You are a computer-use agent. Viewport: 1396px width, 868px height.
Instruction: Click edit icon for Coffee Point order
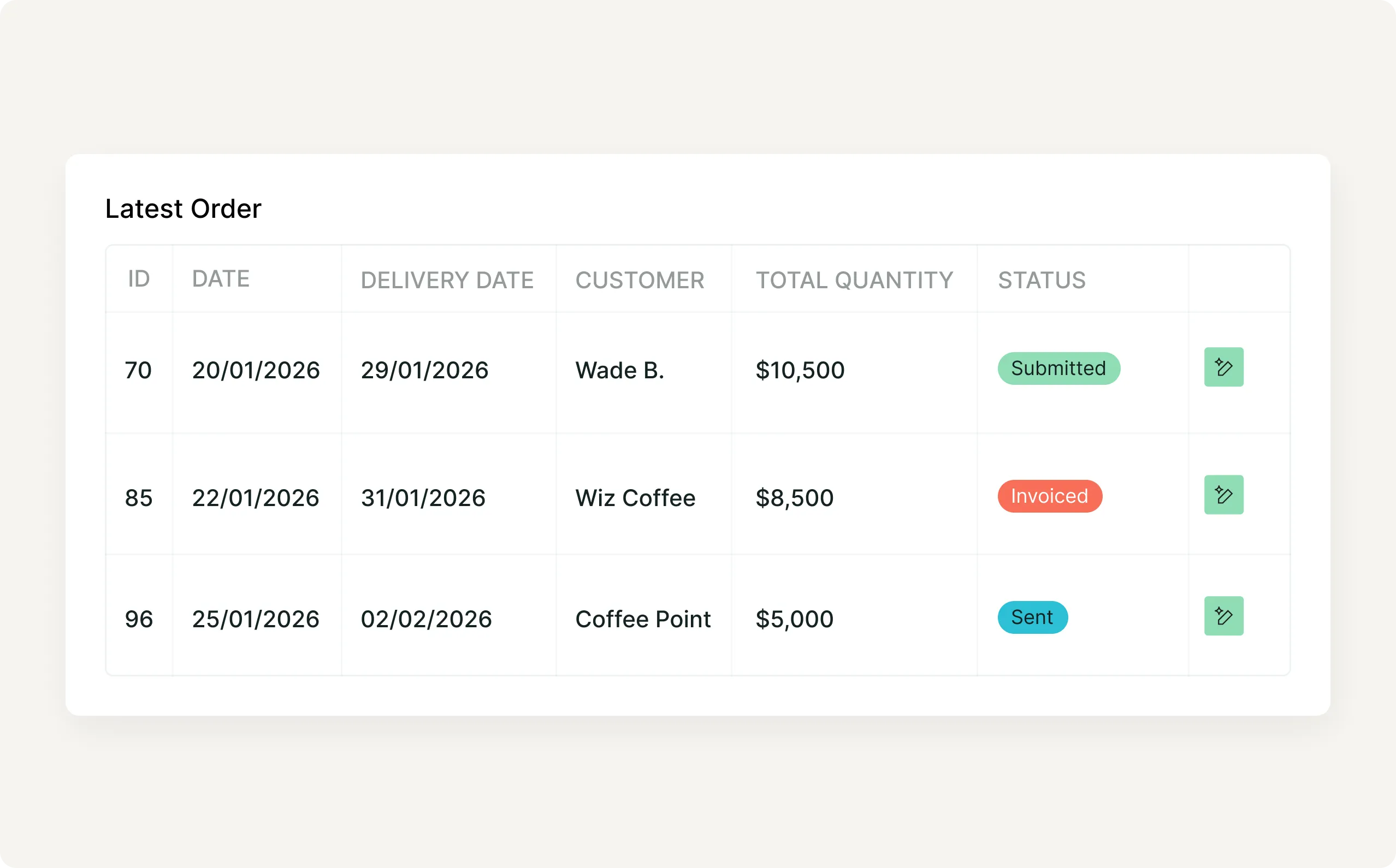pyautogui.click(x=1223, y=616)
